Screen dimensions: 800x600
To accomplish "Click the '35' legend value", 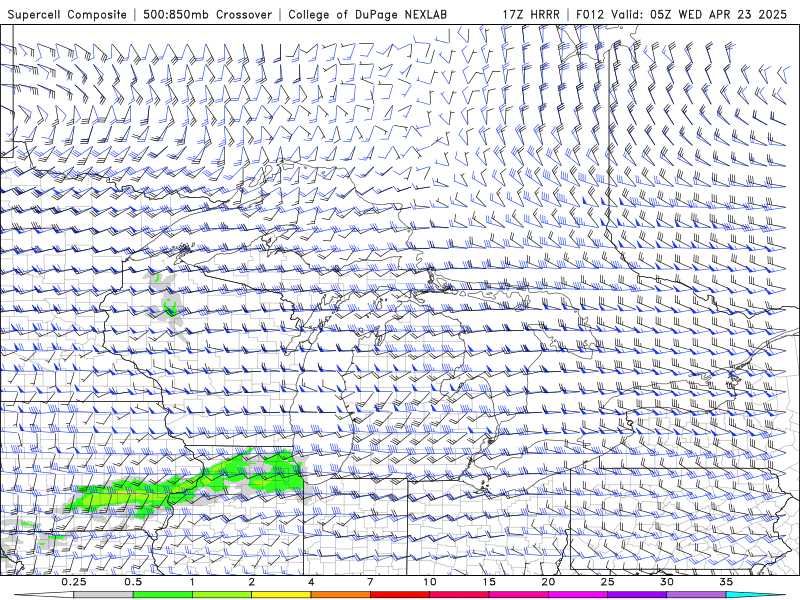I will (727, 582).
